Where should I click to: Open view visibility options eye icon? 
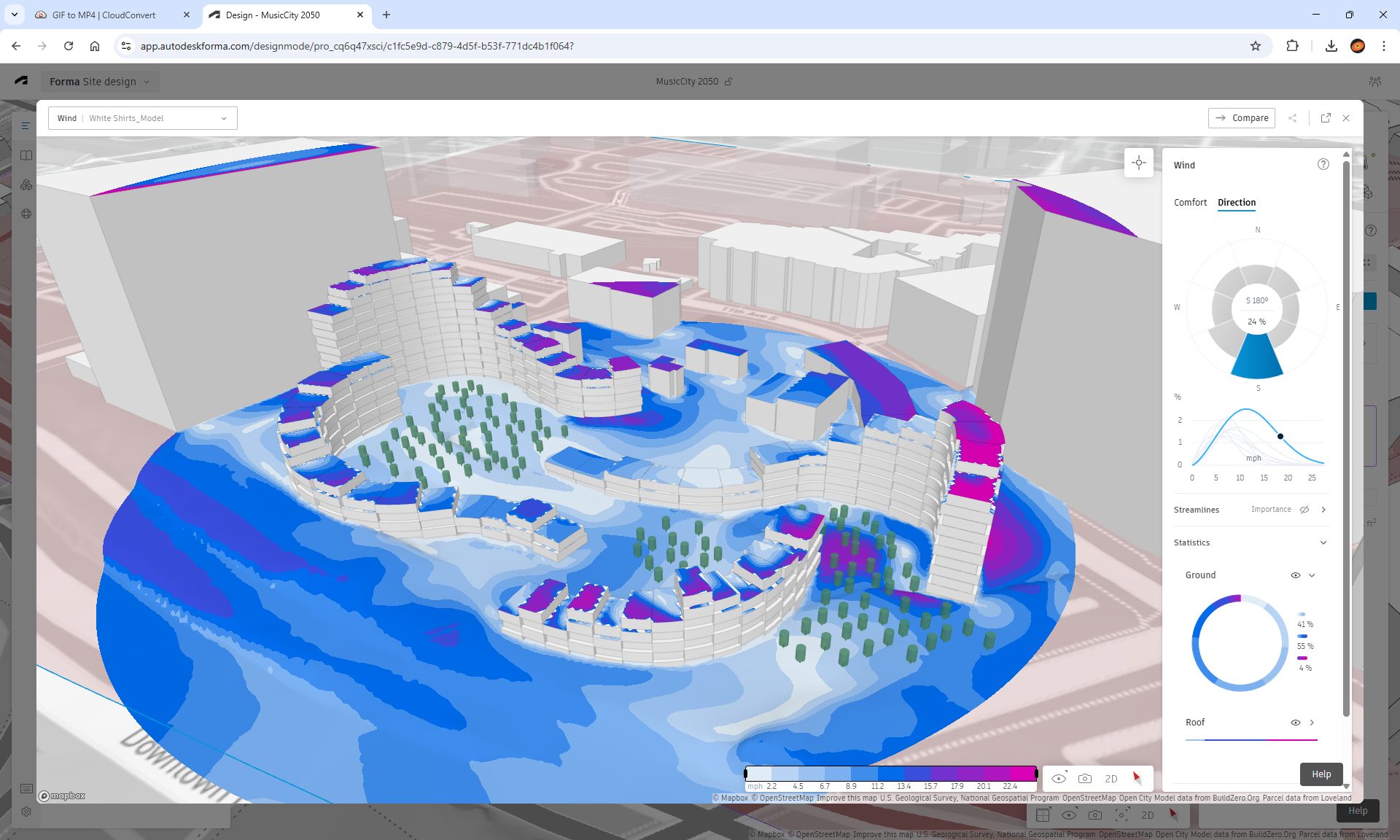pyautogui.click(x=1059, y=778)
